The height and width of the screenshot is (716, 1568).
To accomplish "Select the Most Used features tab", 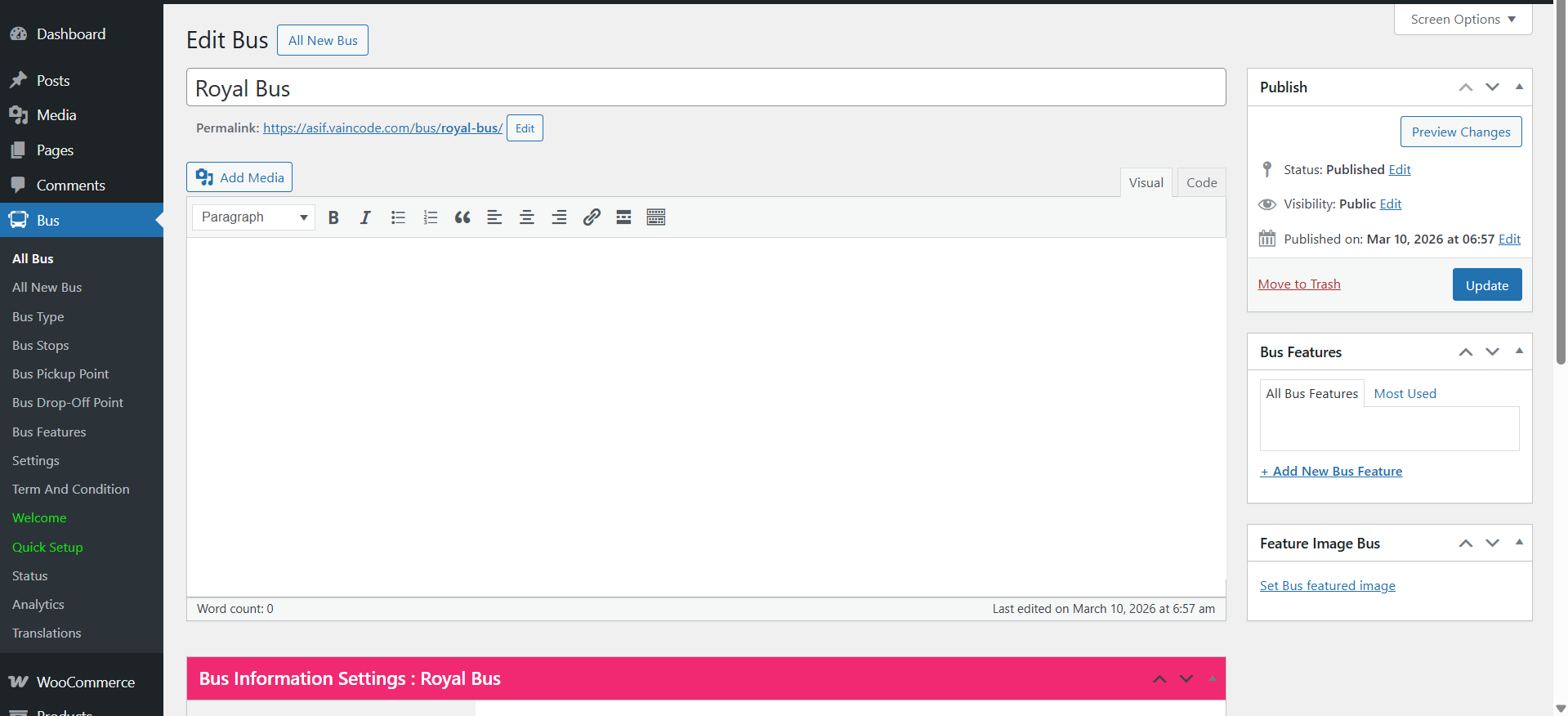I will [1405, 394].
